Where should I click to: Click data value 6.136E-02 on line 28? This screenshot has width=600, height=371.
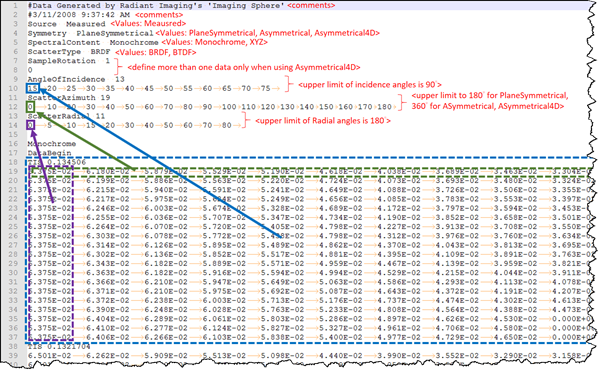166,254
